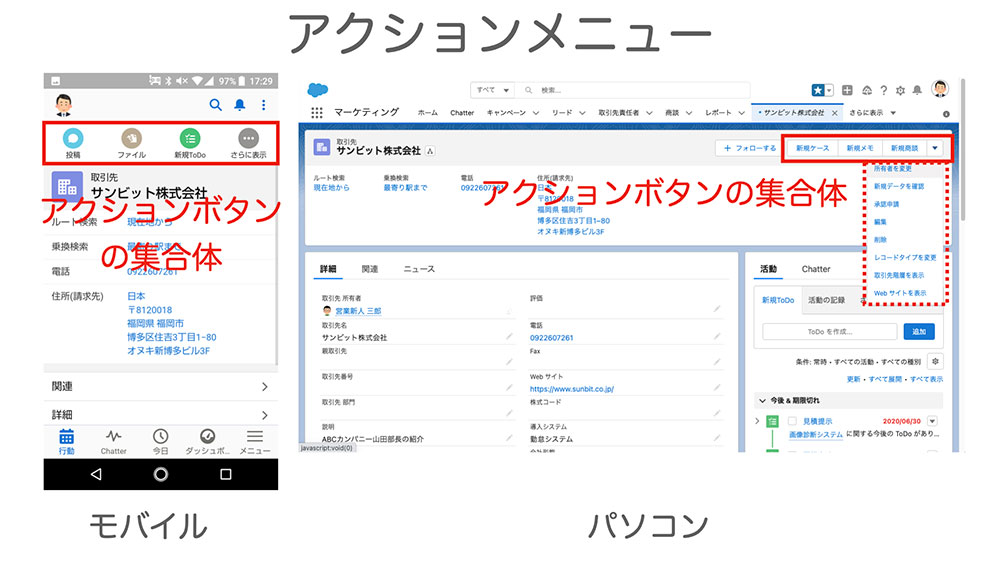
Task: Click the 新規商談 button
Action: [x=904, y=148]
